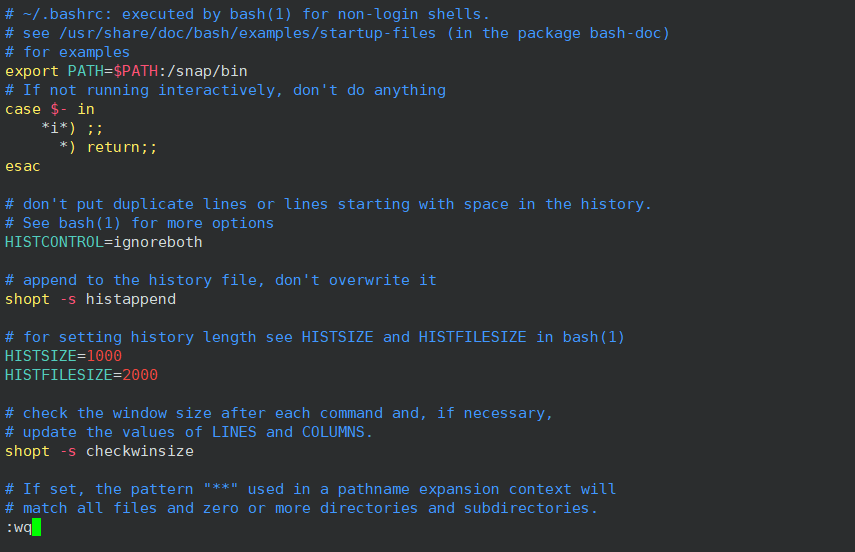
Task: Click the /usr/share/doc/bash/examples/startup-files path
Action: point(248,33)
